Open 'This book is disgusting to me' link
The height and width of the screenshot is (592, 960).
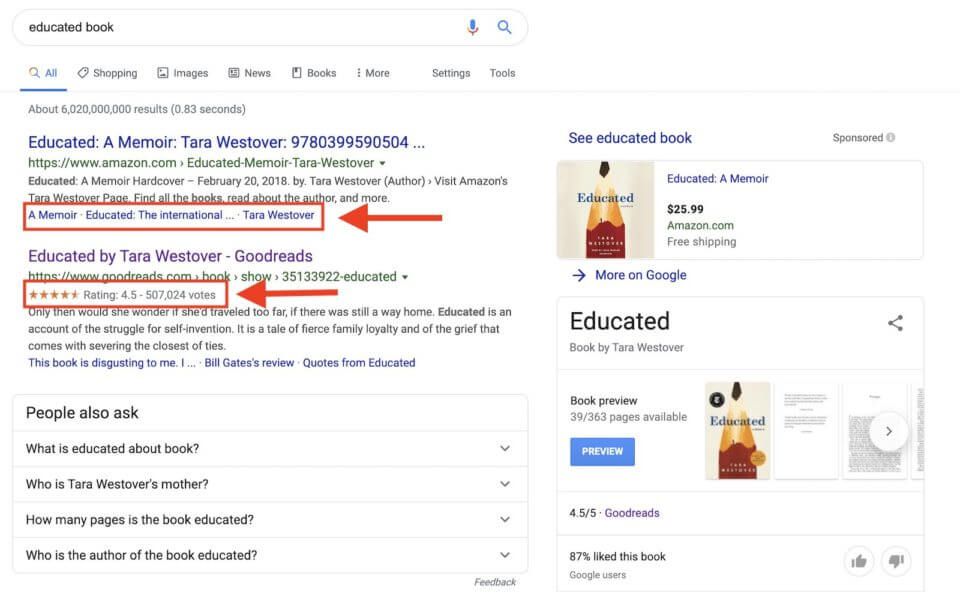pyautogui.click(x=112, y=362)
